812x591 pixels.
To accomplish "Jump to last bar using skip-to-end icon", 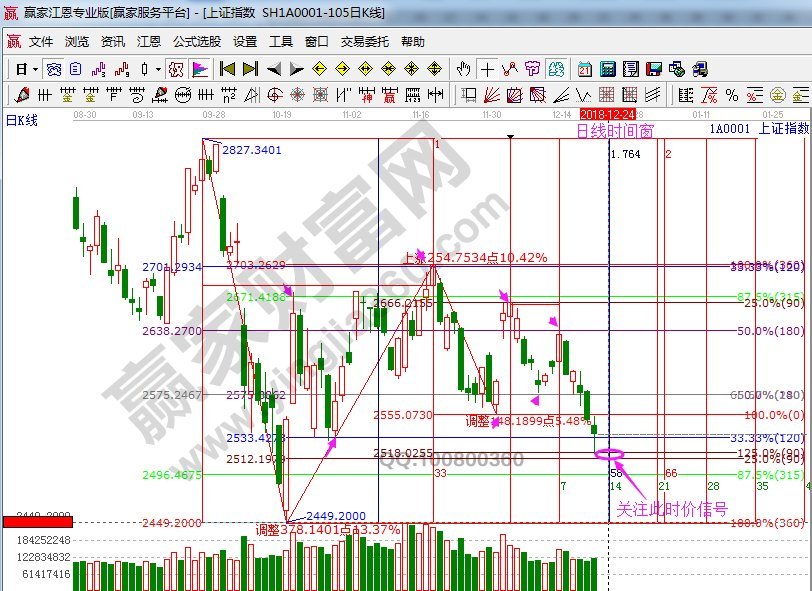I will 250,69.
